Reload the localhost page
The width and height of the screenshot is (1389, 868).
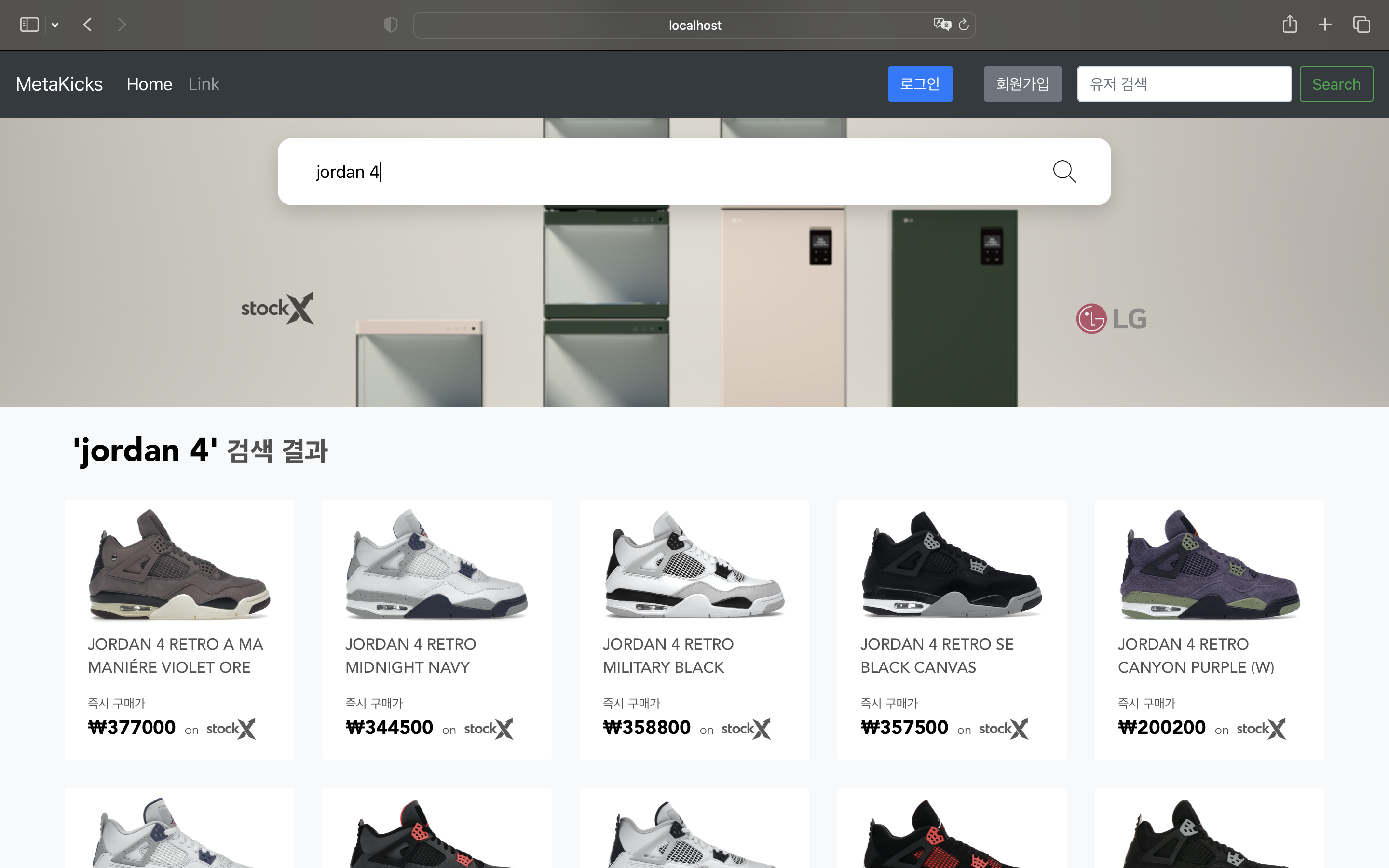(x=963, y=25)
